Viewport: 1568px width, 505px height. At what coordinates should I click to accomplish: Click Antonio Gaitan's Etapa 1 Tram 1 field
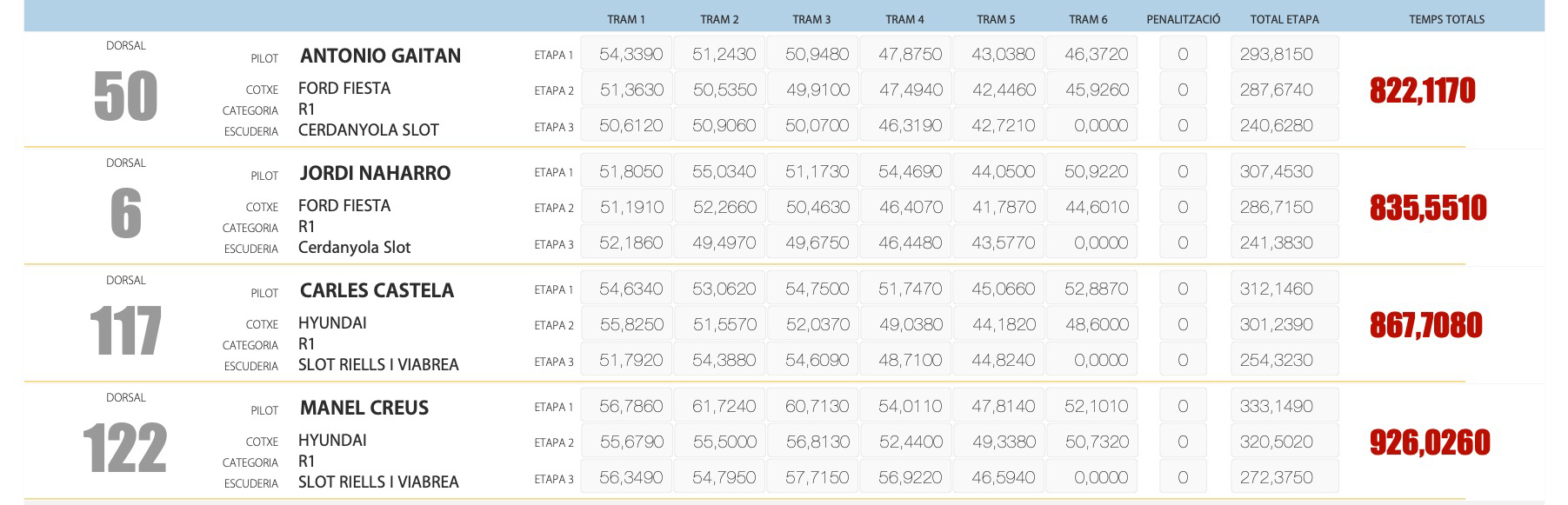coord(631,55)
